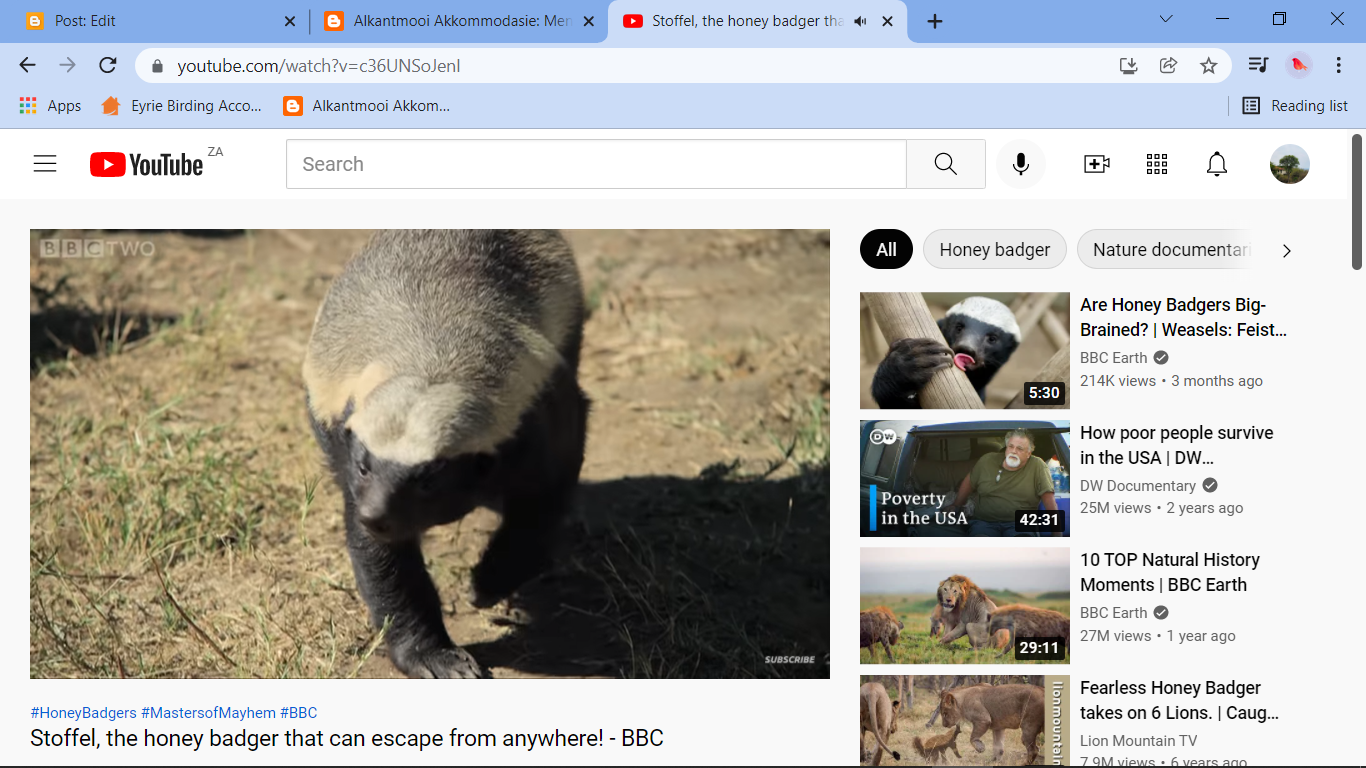Click the address bar URL

(x=319, y=66)
